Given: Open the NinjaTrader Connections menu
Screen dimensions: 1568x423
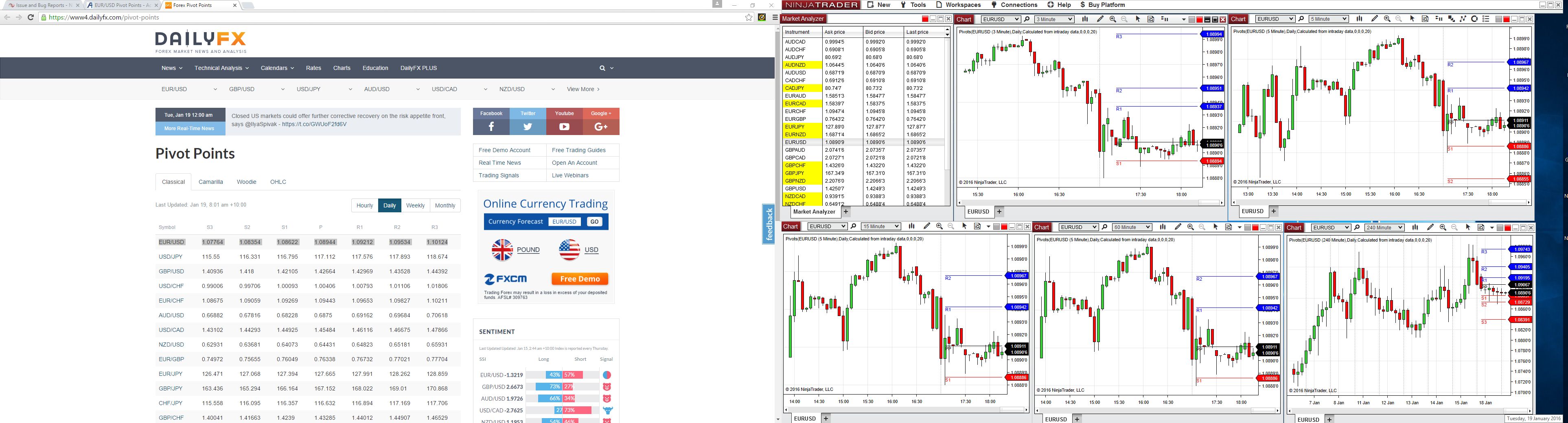Looking at the screenshot, I should [x=1014, y=5].
